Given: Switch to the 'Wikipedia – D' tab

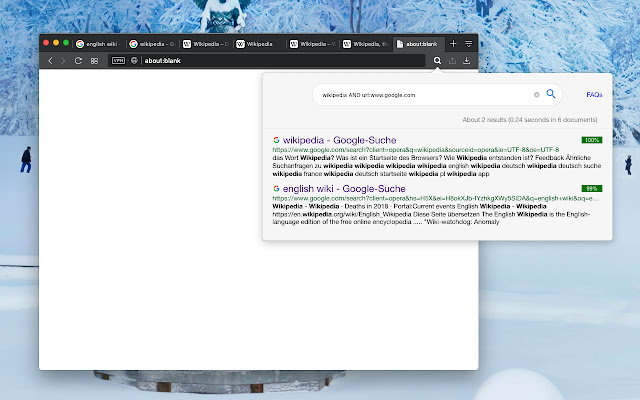Looking at the screenshot, I should click(205, 44).
